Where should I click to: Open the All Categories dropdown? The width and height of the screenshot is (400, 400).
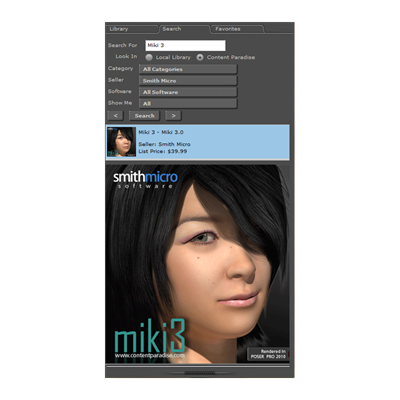(188, 69)
